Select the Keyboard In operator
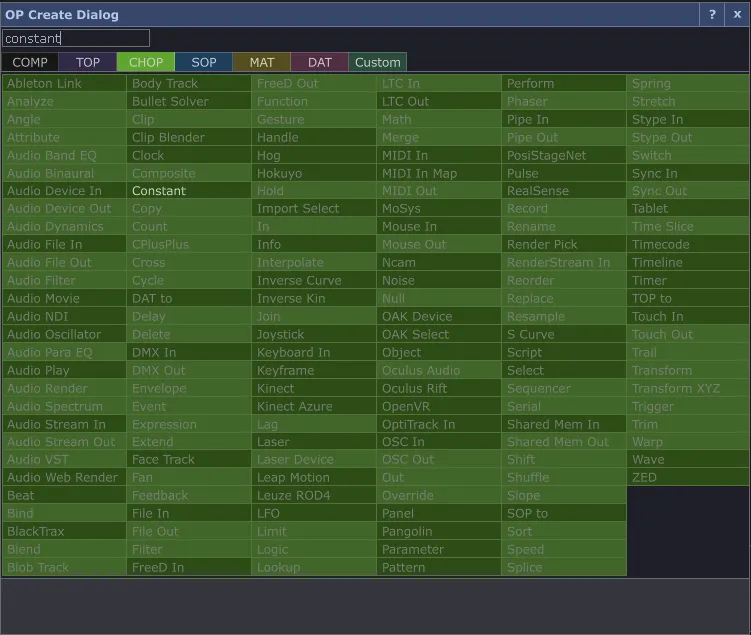The image size is (751, 635). click(x=314, y=352)
